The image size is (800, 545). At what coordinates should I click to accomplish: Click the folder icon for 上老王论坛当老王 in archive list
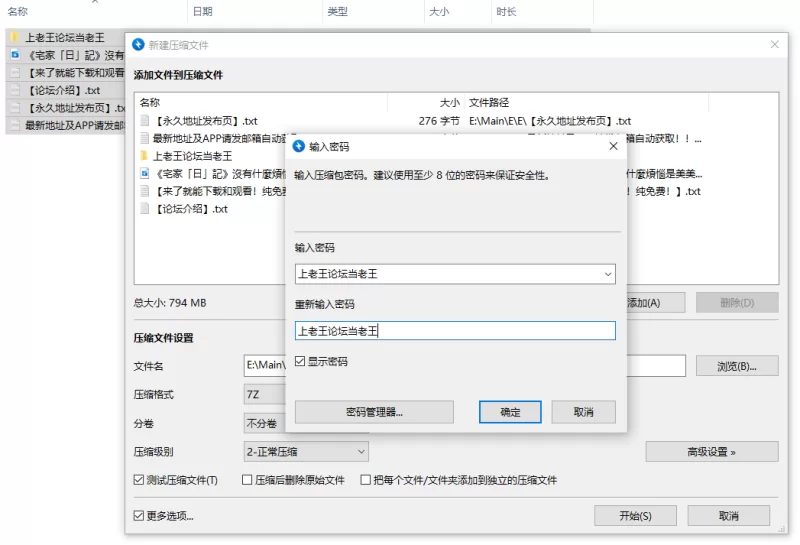point(144,156)
